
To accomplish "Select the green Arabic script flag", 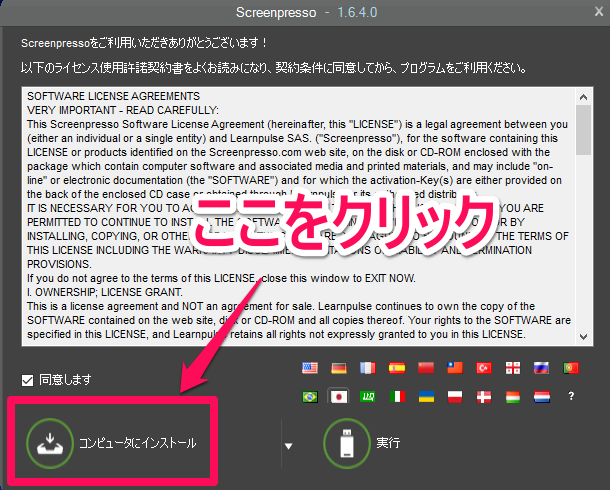I will [x=368, y=397].
